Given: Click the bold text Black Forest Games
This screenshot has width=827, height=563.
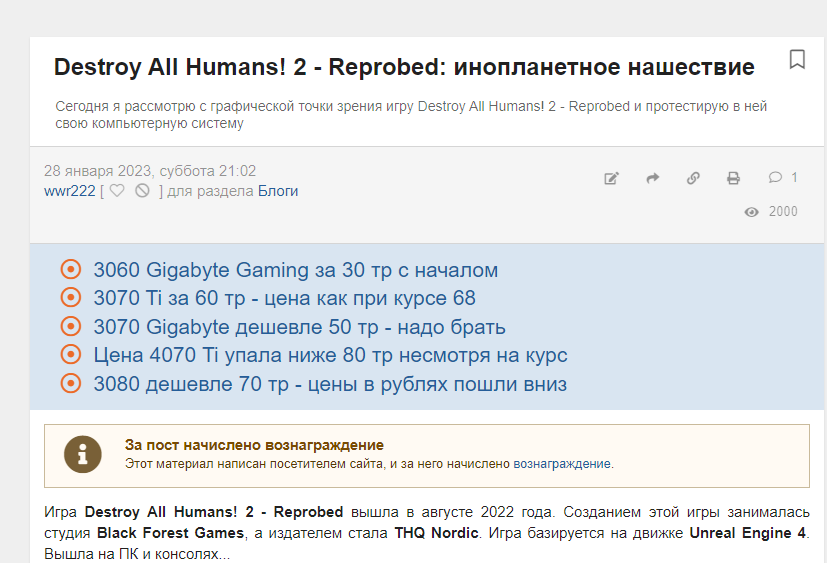Looking at the screenshot, I should pyautogui.click(x=170, y=533).
